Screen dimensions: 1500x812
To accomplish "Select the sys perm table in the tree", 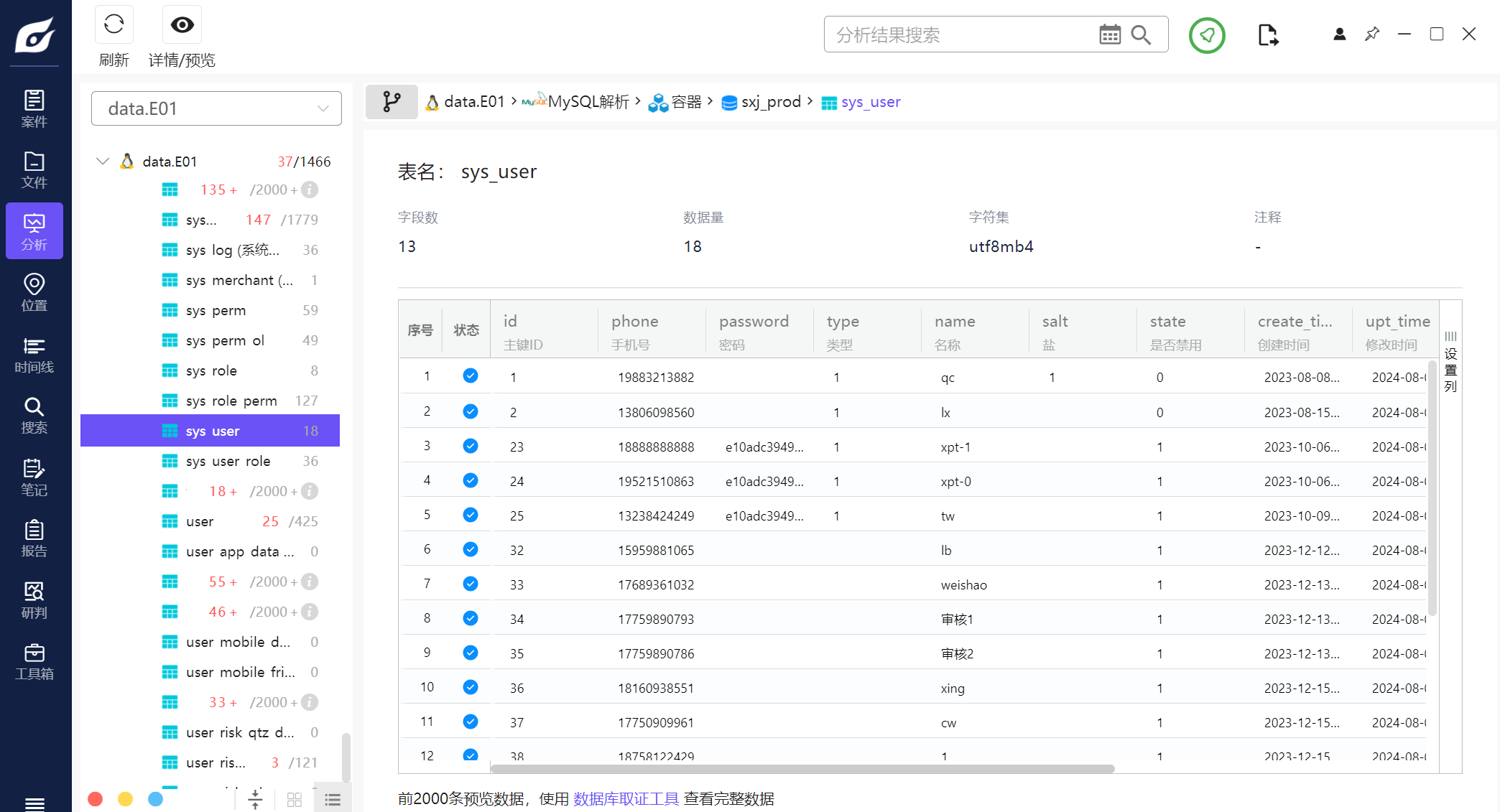I will 216,310.
